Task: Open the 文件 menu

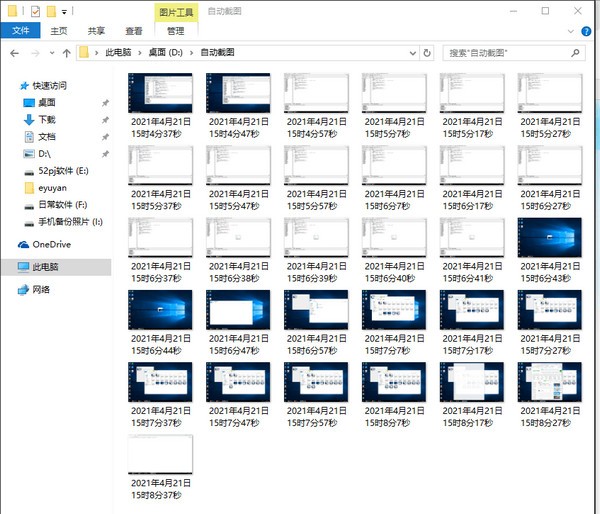Action: [19, 31]
